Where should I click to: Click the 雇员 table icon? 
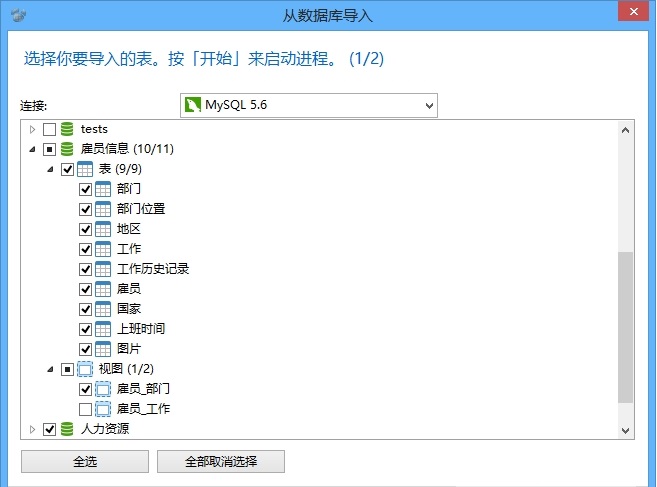(103, 289)
